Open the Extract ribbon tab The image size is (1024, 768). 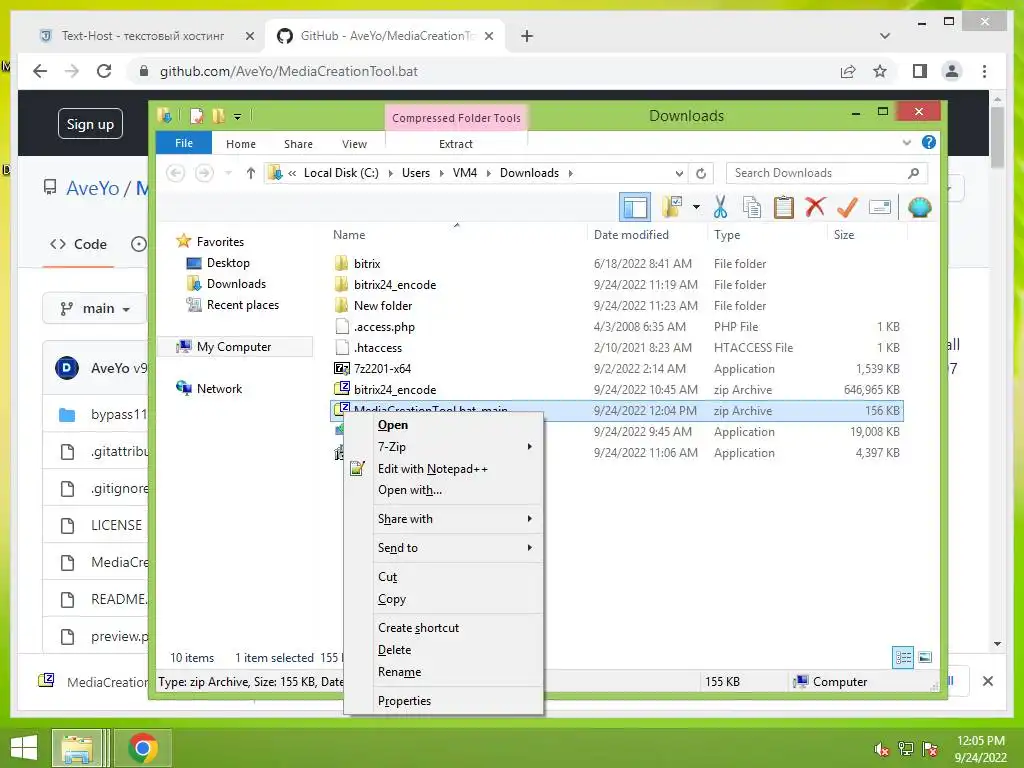(x=455, y=144)
